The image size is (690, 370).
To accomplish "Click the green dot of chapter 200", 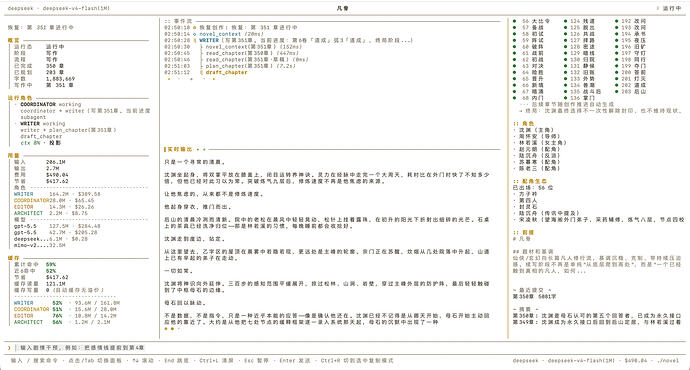I will (x=617, y=72).
